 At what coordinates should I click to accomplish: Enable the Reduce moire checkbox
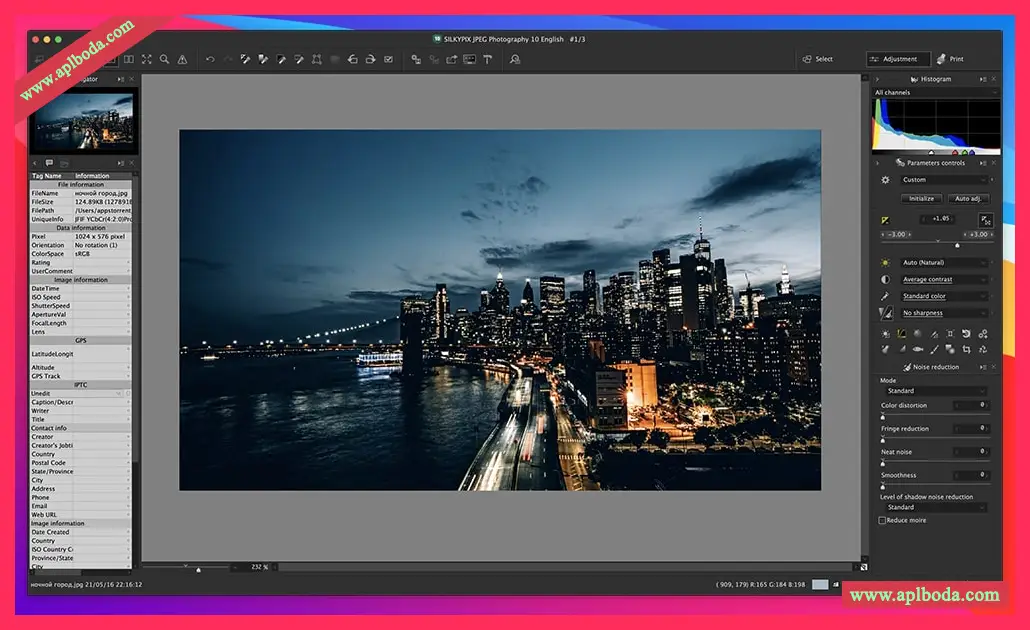click(882, 520)
